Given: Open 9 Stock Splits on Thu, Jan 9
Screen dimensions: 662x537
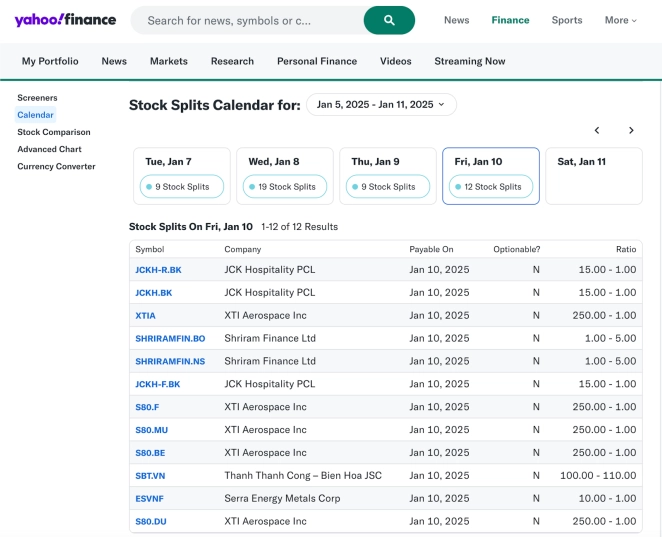Looking at the screenshot, I should coord(388,187).
